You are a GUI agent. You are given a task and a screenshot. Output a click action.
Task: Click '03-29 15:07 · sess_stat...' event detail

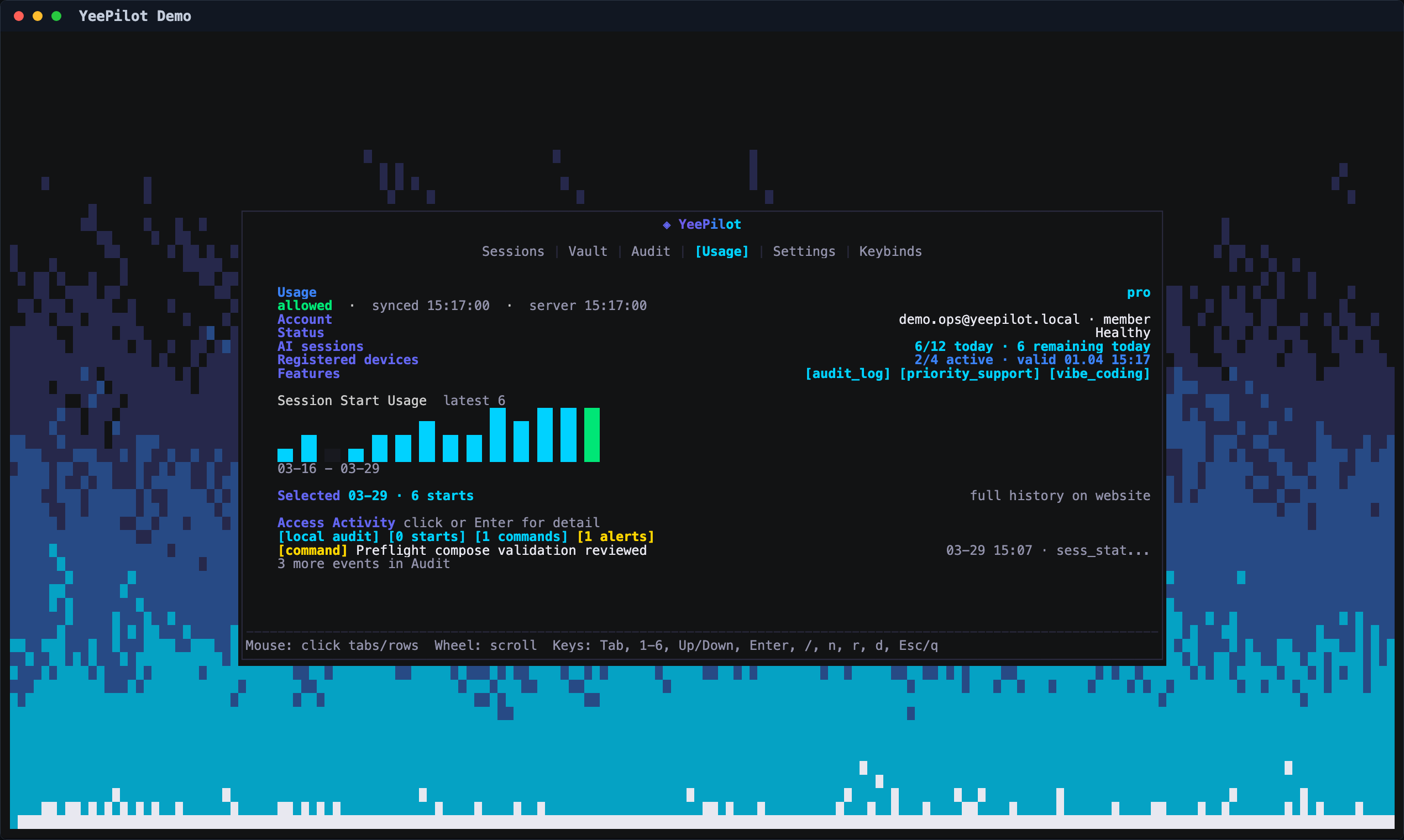[x=1048, y=550]
